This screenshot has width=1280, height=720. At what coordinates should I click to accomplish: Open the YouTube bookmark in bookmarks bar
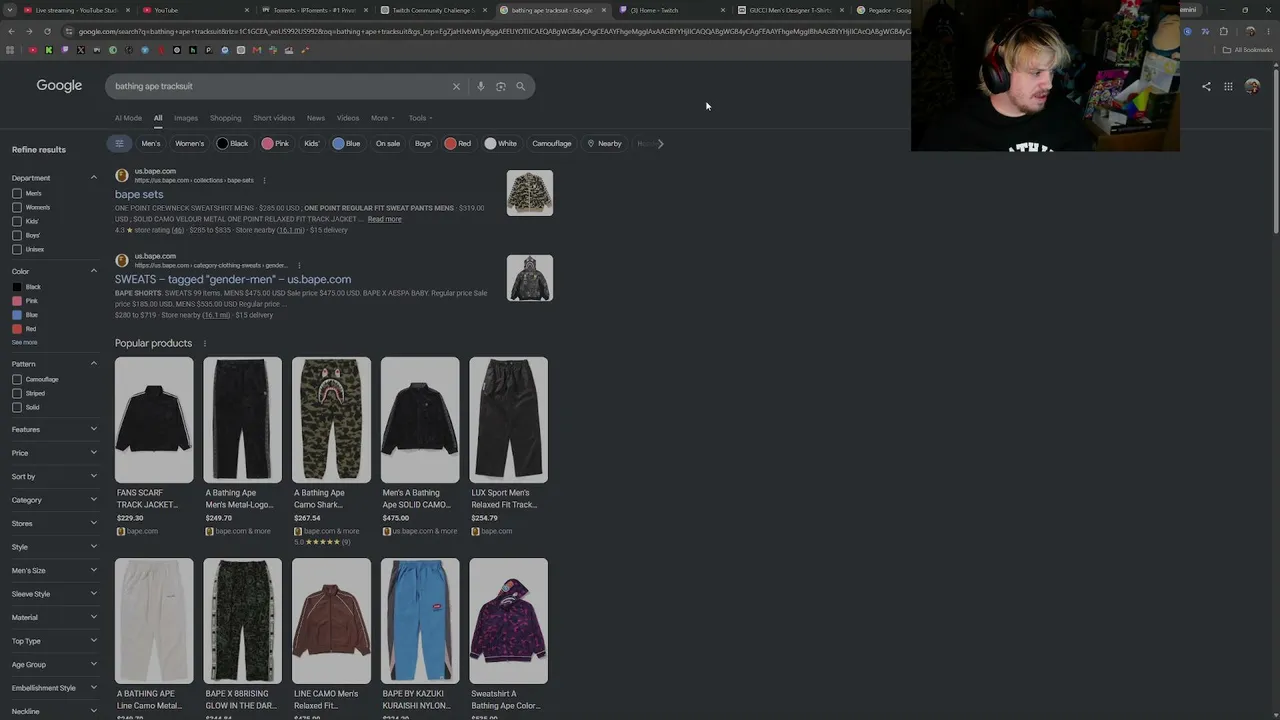click(33, 50)
